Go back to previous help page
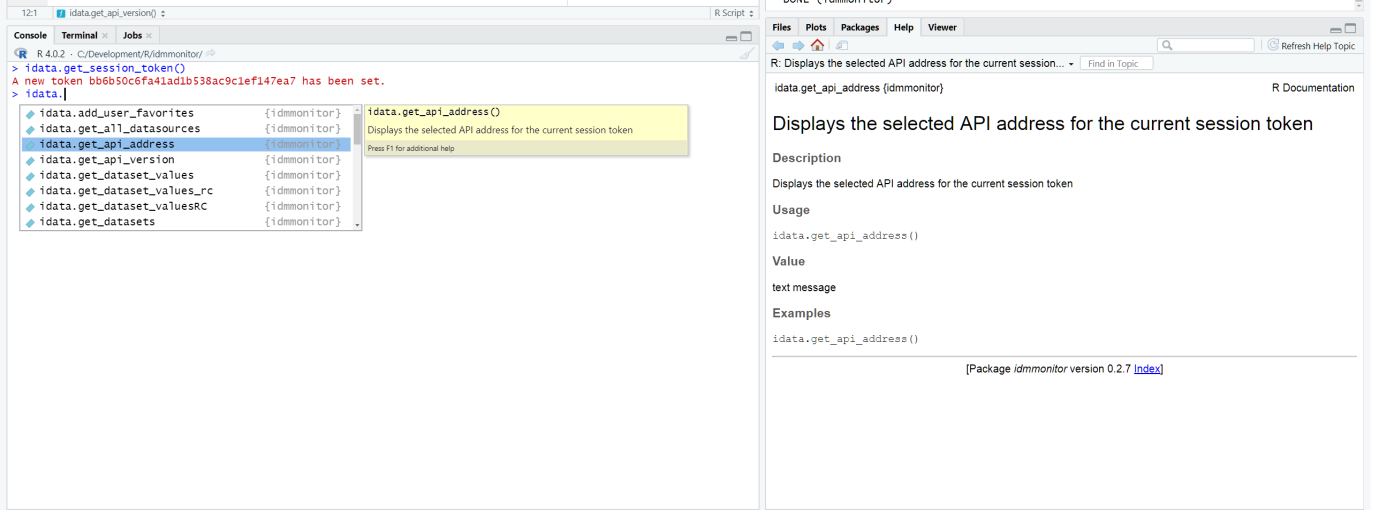 [779, 46]
